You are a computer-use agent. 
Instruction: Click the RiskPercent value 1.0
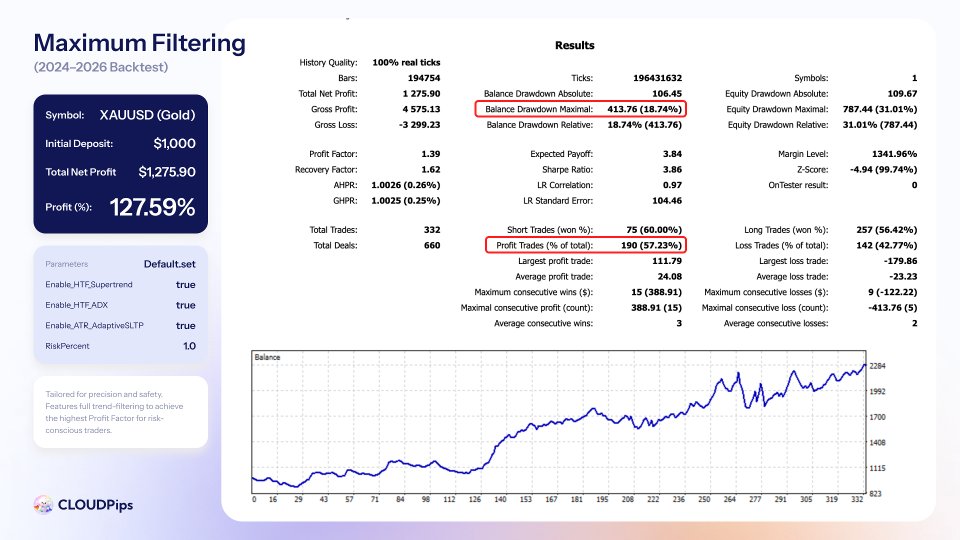pos(189,346)
